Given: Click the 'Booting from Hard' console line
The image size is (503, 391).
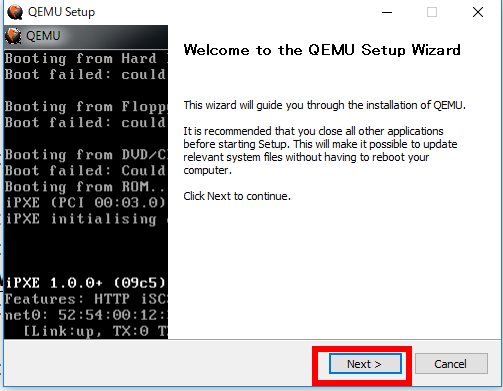Looking at the screenshot, I should click(x=86, y=59).
